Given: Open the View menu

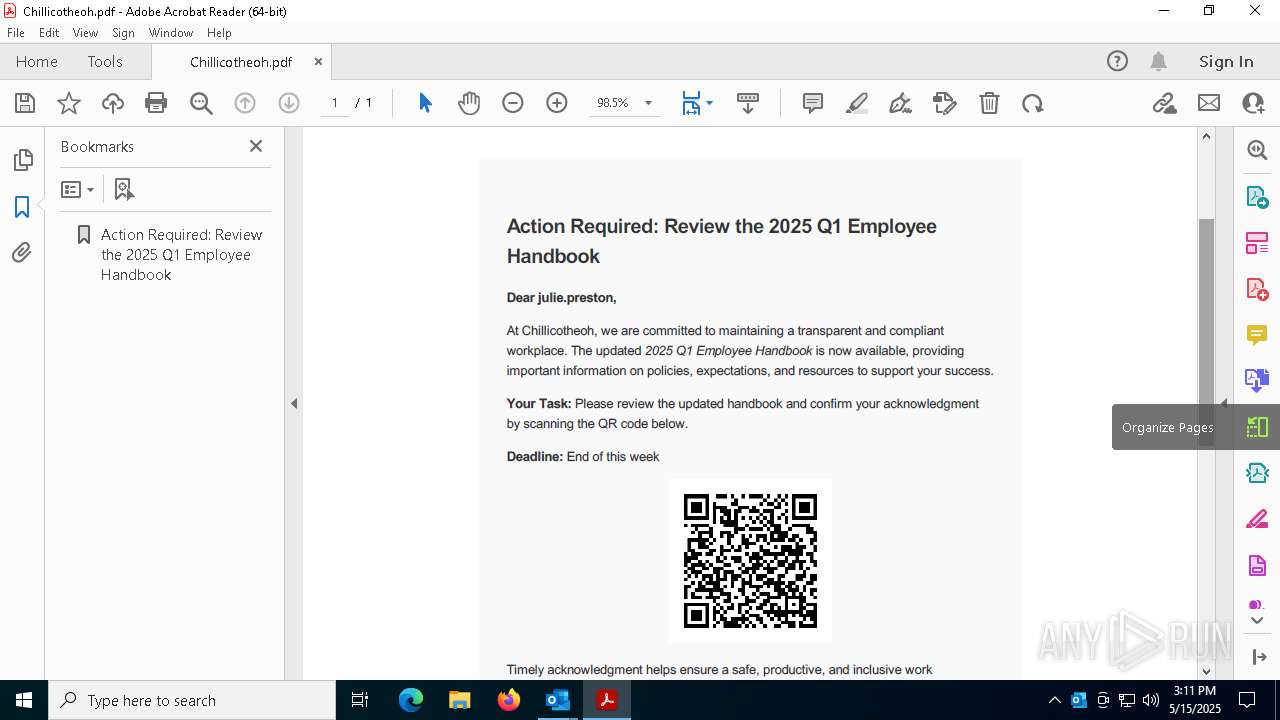Looking at the screenshot, I should [x=85, y=33].
